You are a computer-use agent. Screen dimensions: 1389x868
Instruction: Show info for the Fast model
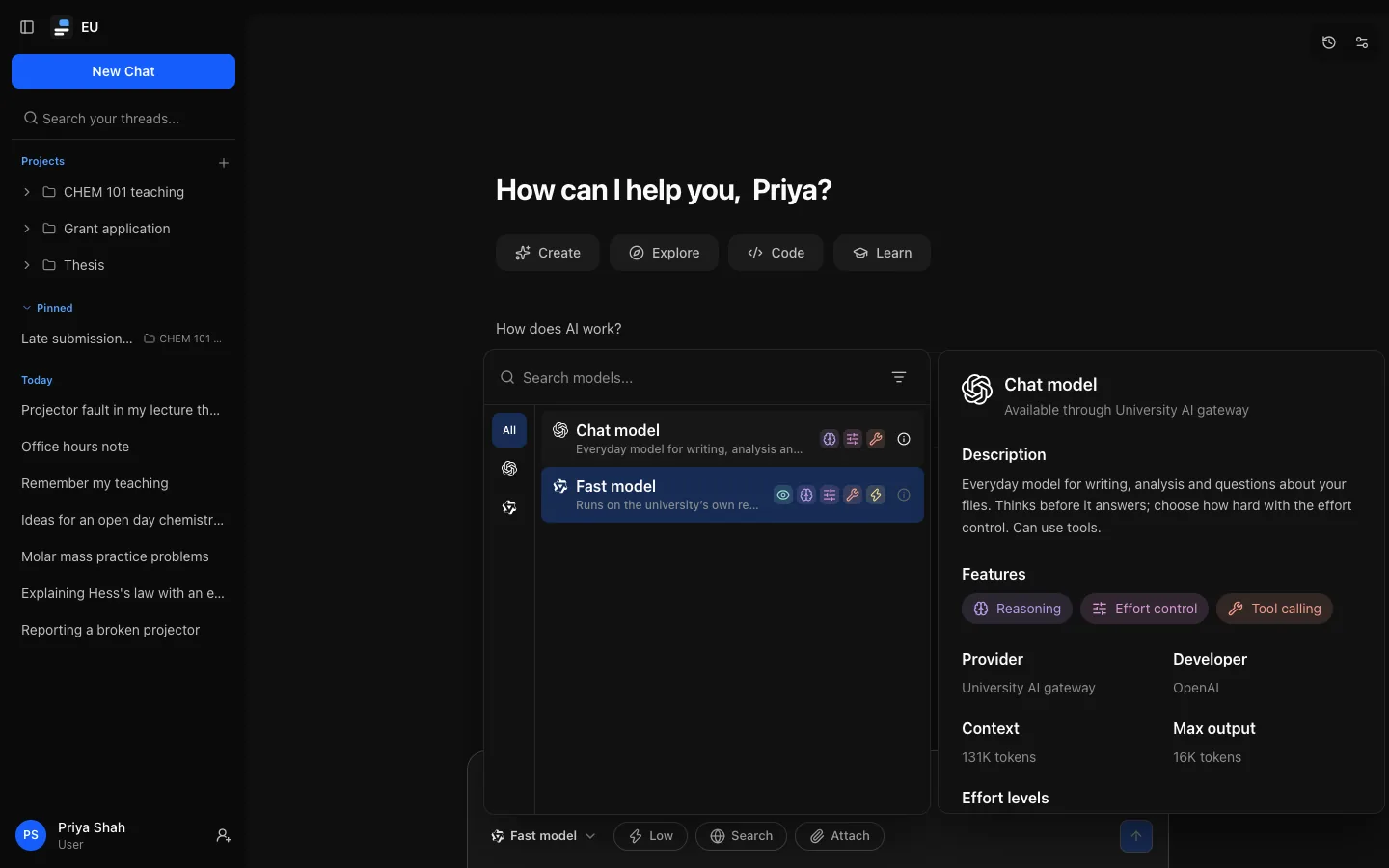(x=904, y=495)
